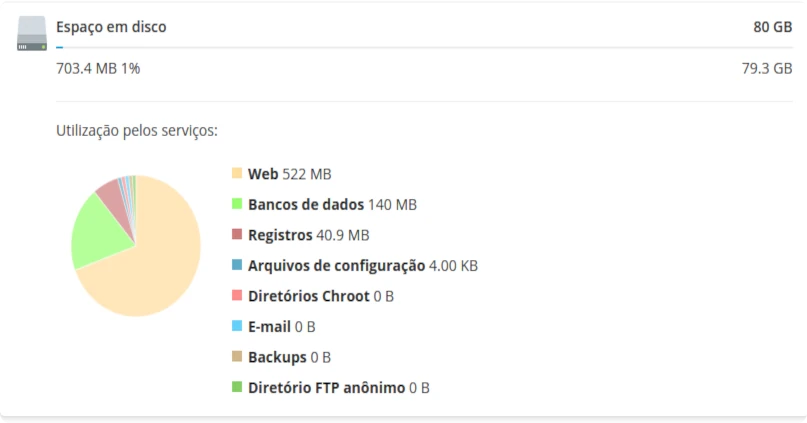Click the Arquivos de configuração legend label
This screenshot has height=423, width=807.
[x=337, y=266]
